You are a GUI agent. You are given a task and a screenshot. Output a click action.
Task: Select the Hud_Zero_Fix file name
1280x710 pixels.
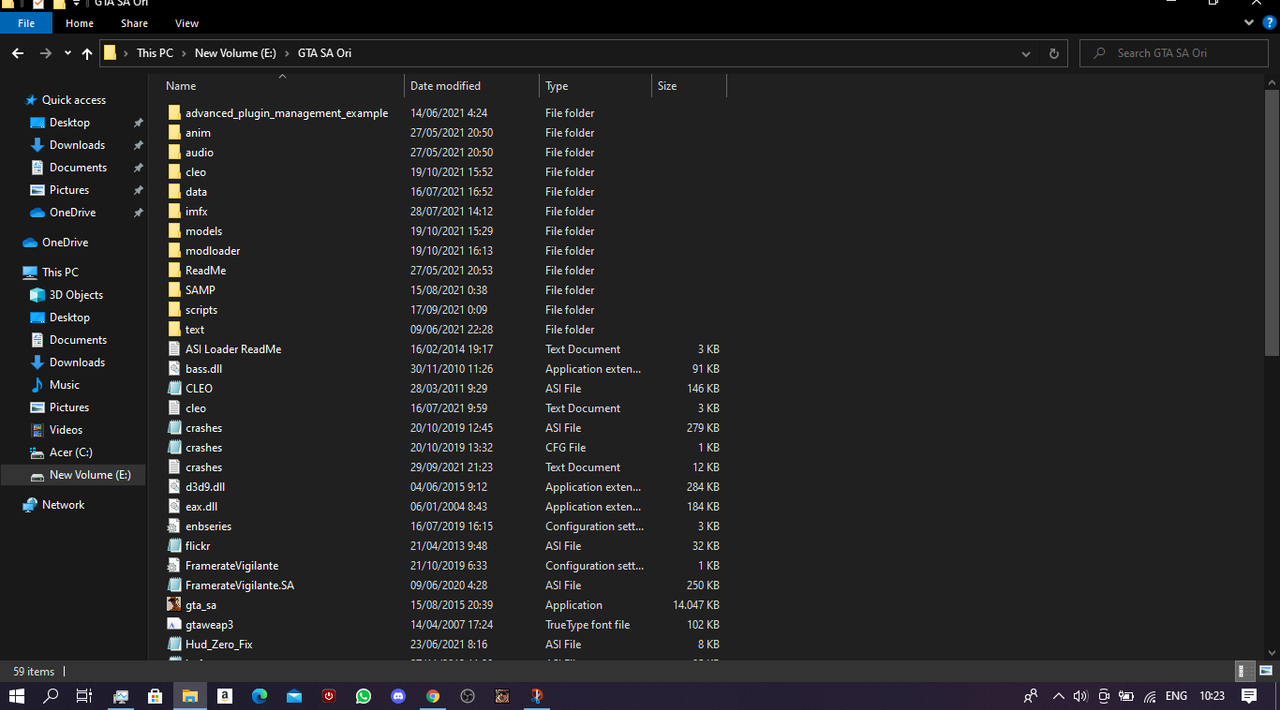[219, 644]
